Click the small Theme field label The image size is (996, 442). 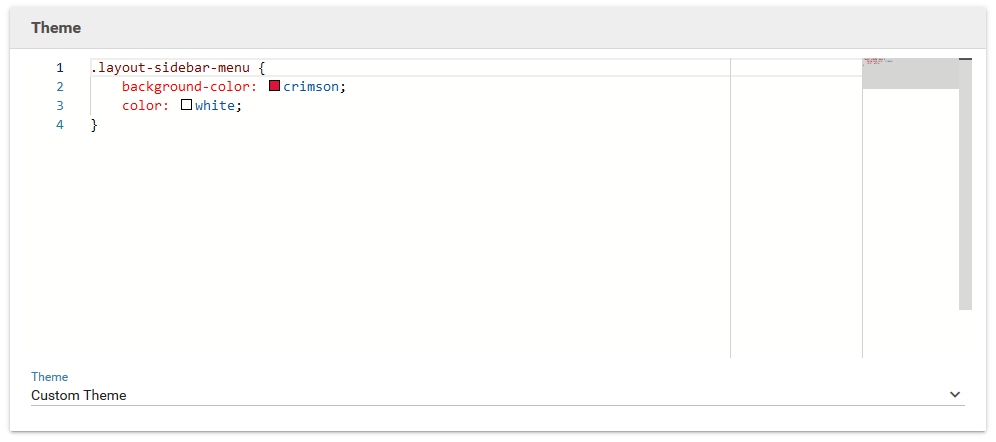[x=49, y=377]
